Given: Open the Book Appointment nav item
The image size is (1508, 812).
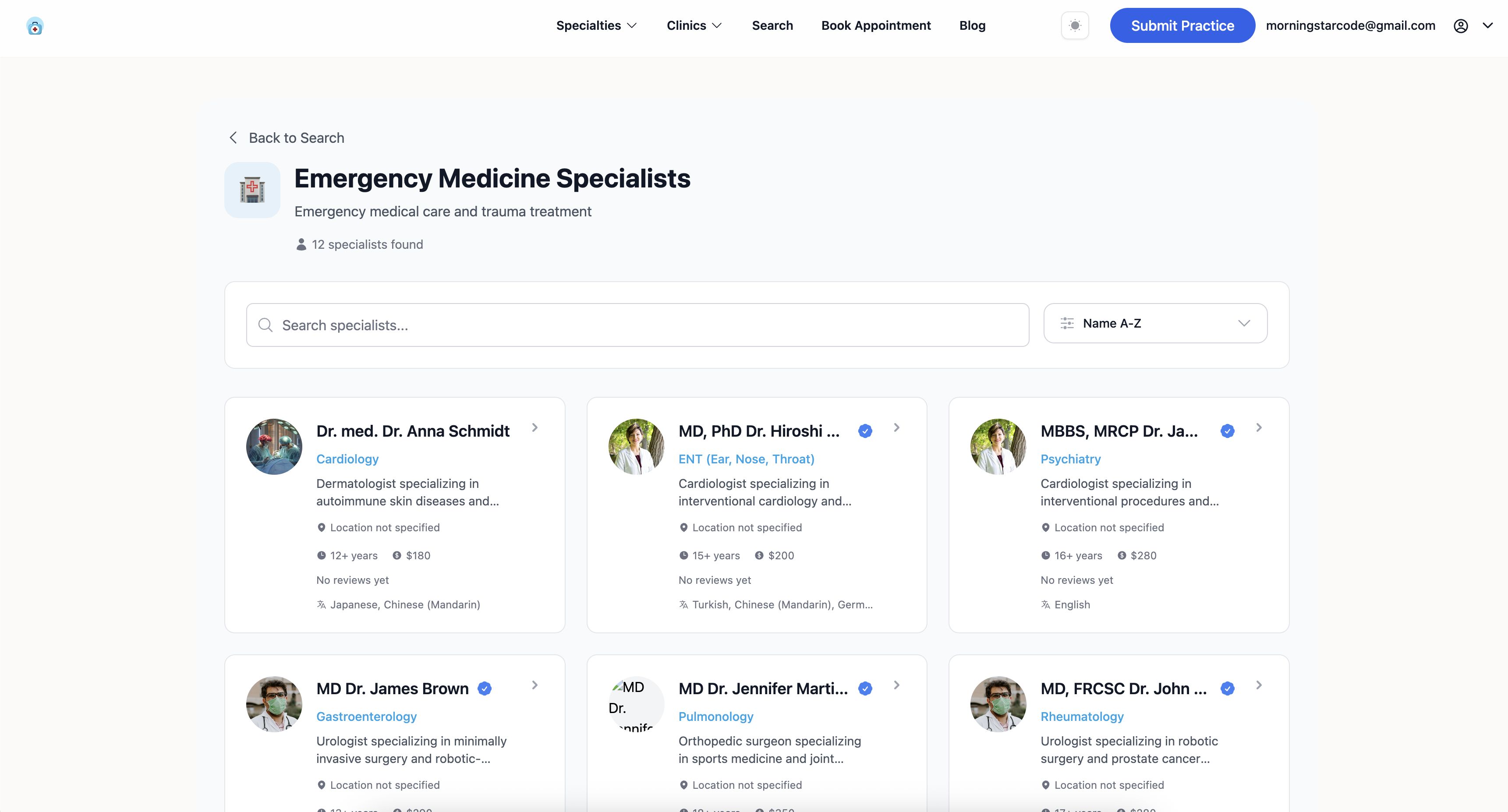Looking at the screenshot, I should coord(876,26).
